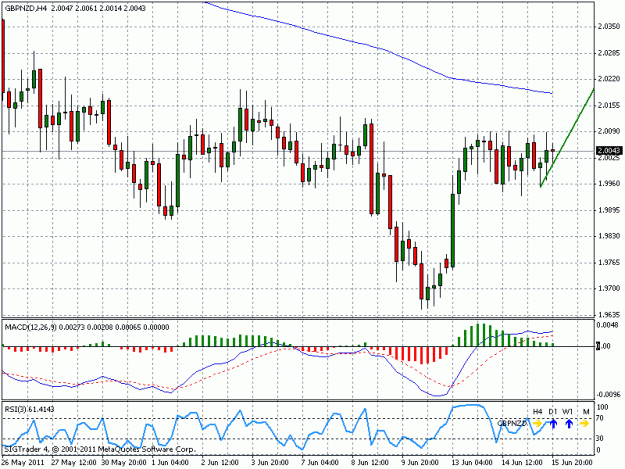Click the 1.9960 price scale value
The image size is (625, 469).
coord(609,184)
